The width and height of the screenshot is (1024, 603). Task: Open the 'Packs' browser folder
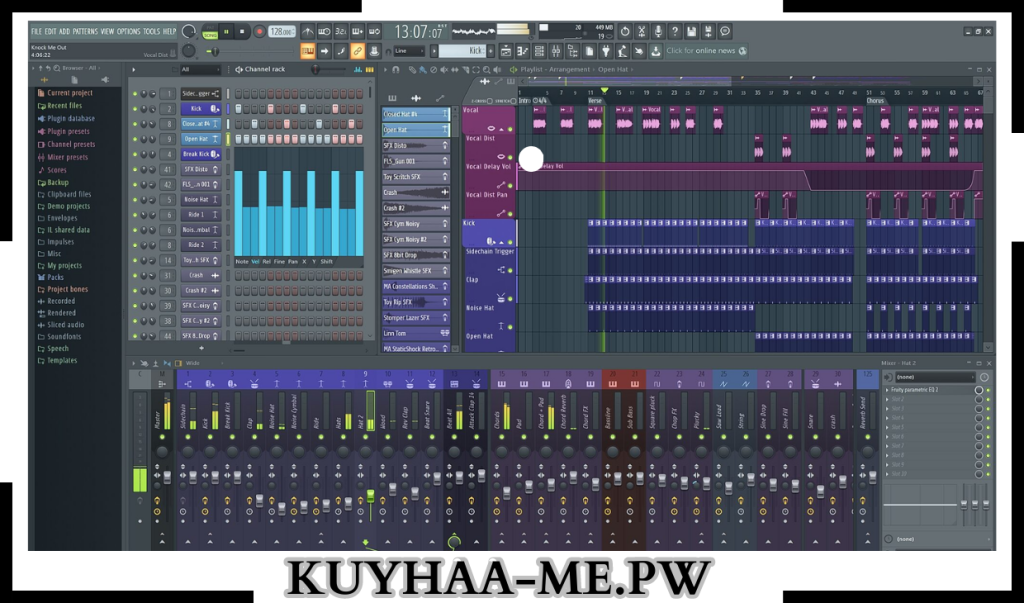click(56, 277)
